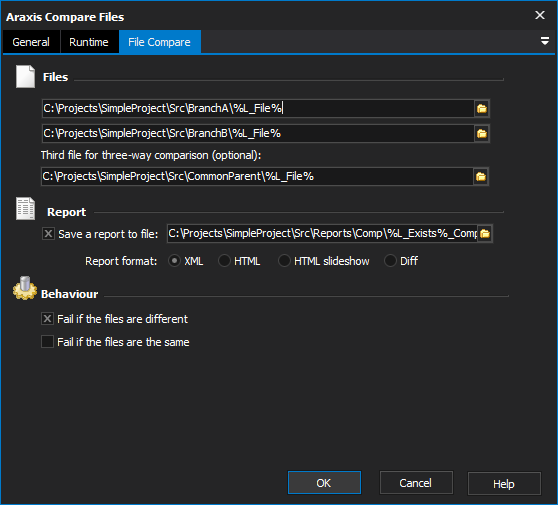Open Help for this action
Image resolution: width=558 pixels, height=505 pixels.
[504, 484]
